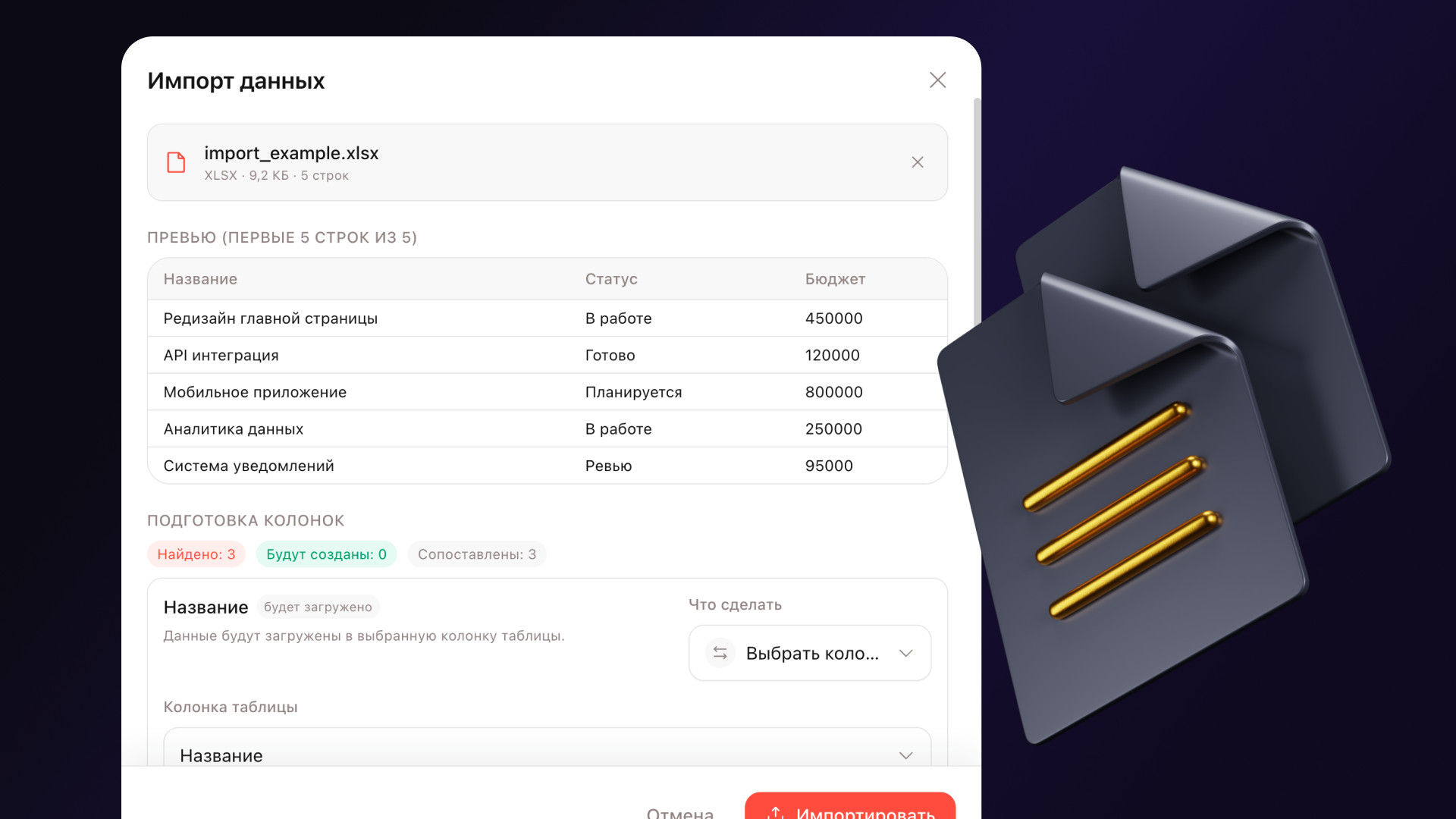Close the Импорт данных dialog
Viewport: 1456px width, 819px height.
(937, 80)
